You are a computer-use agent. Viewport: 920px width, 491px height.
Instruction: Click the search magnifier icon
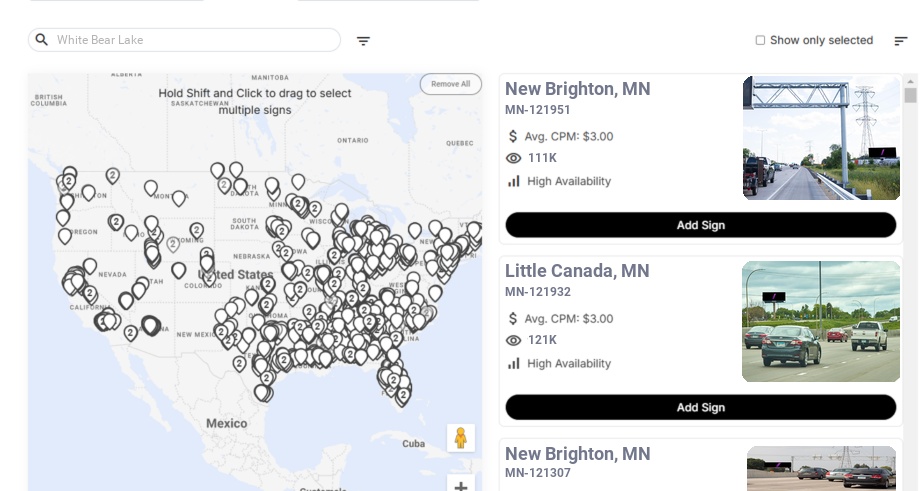(x=42, y=40)
